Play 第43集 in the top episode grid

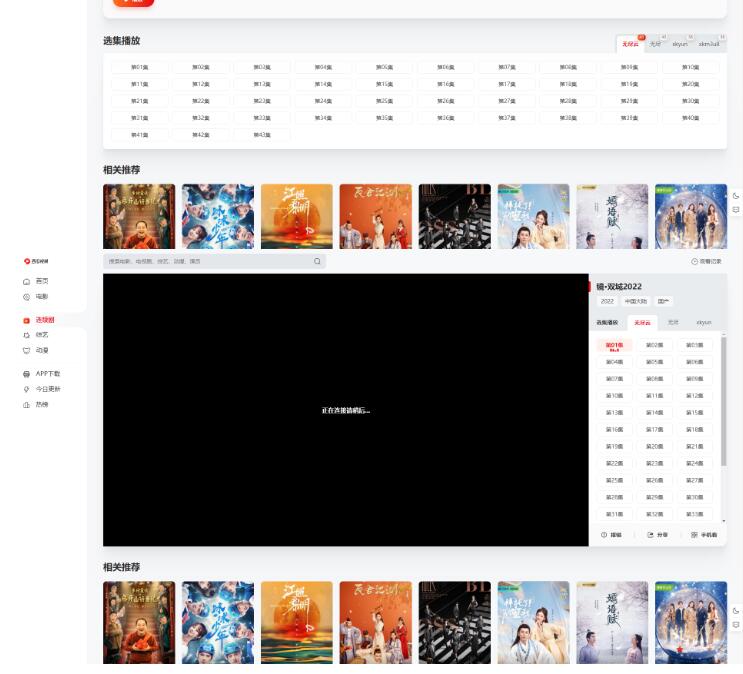(262, 135)
